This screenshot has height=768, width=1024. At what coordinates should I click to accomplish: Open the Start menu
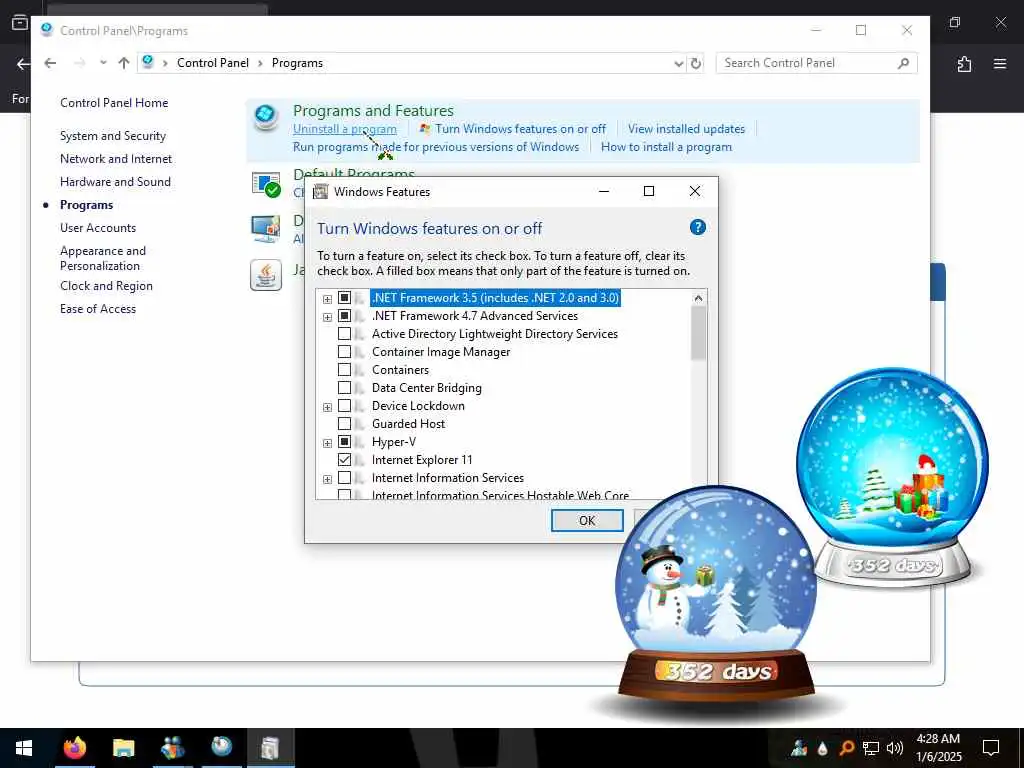(x=24, y=748)
